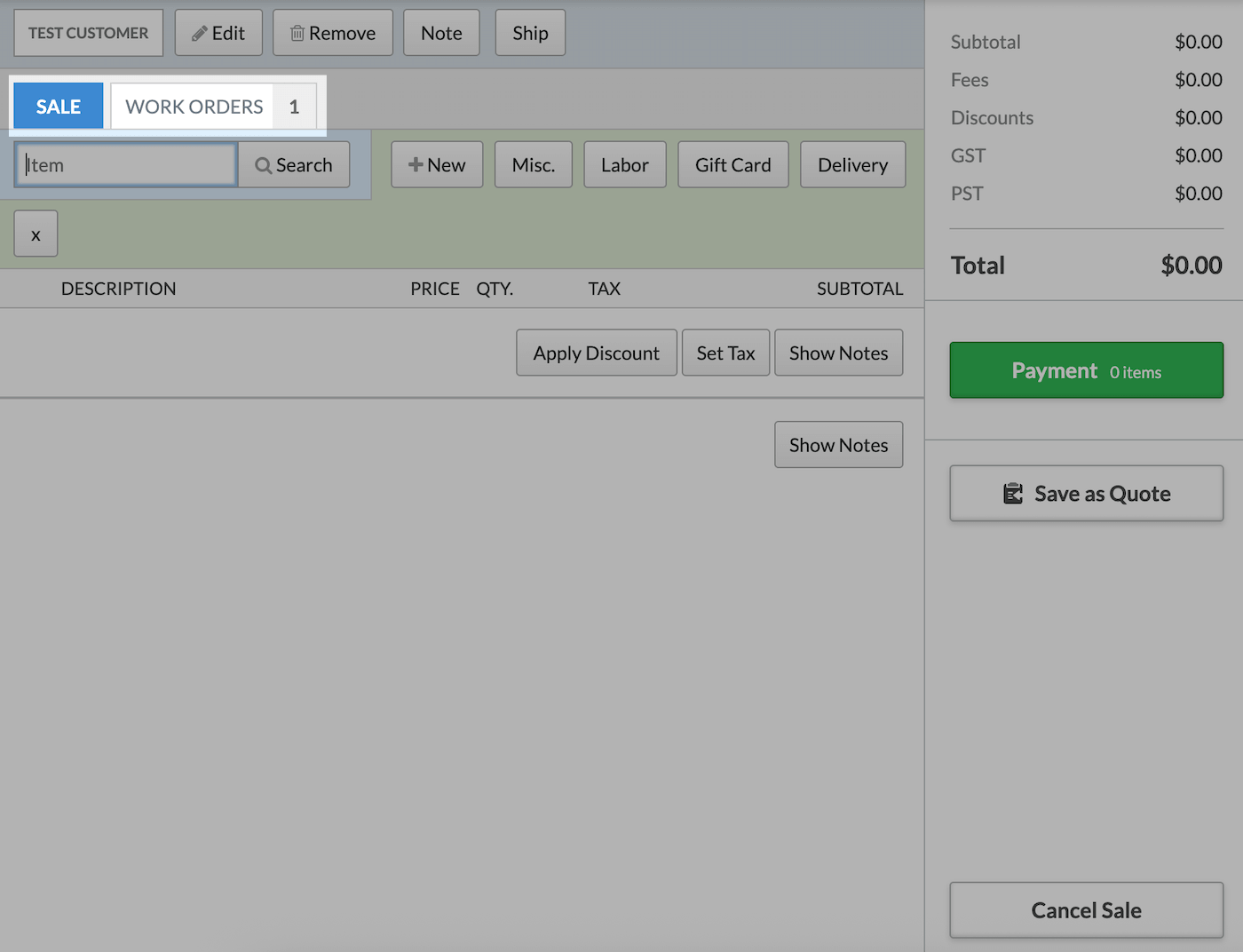Add a Misc. item

tap(534, 165)
